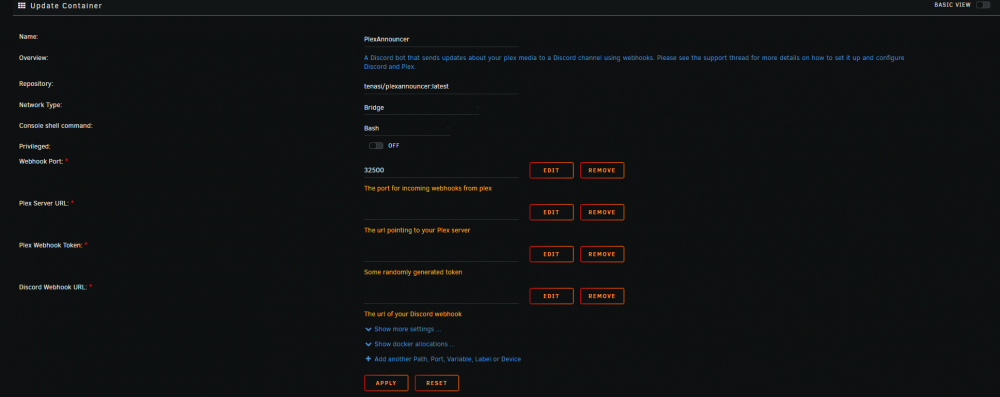Click Edit for Webhook Port
The height and width of the screenshot is (397, 1000).
[x=551, y=170]
